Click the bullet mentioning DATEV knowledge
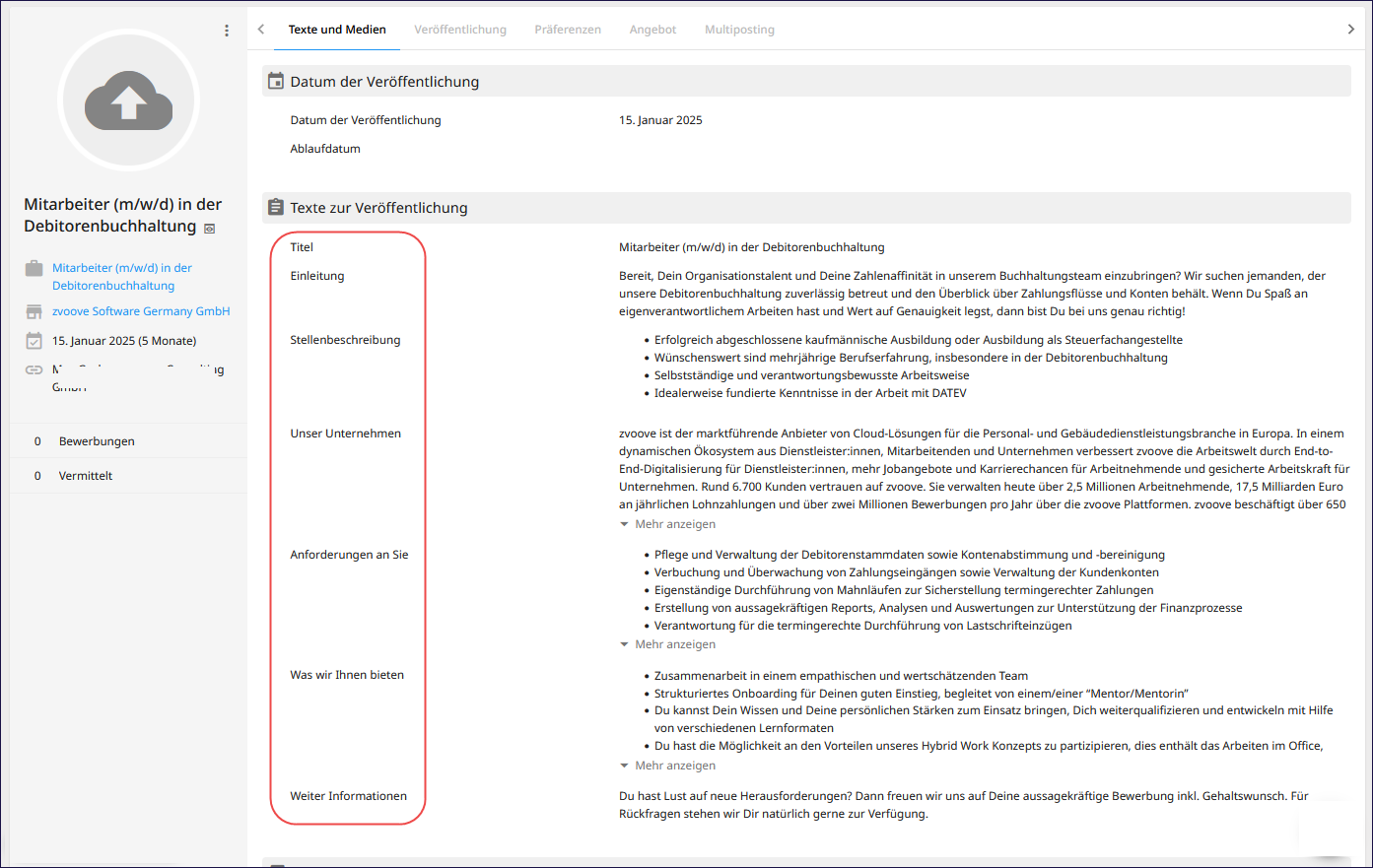Viewport: 1373px width, 868px height. tap(810, 393)
